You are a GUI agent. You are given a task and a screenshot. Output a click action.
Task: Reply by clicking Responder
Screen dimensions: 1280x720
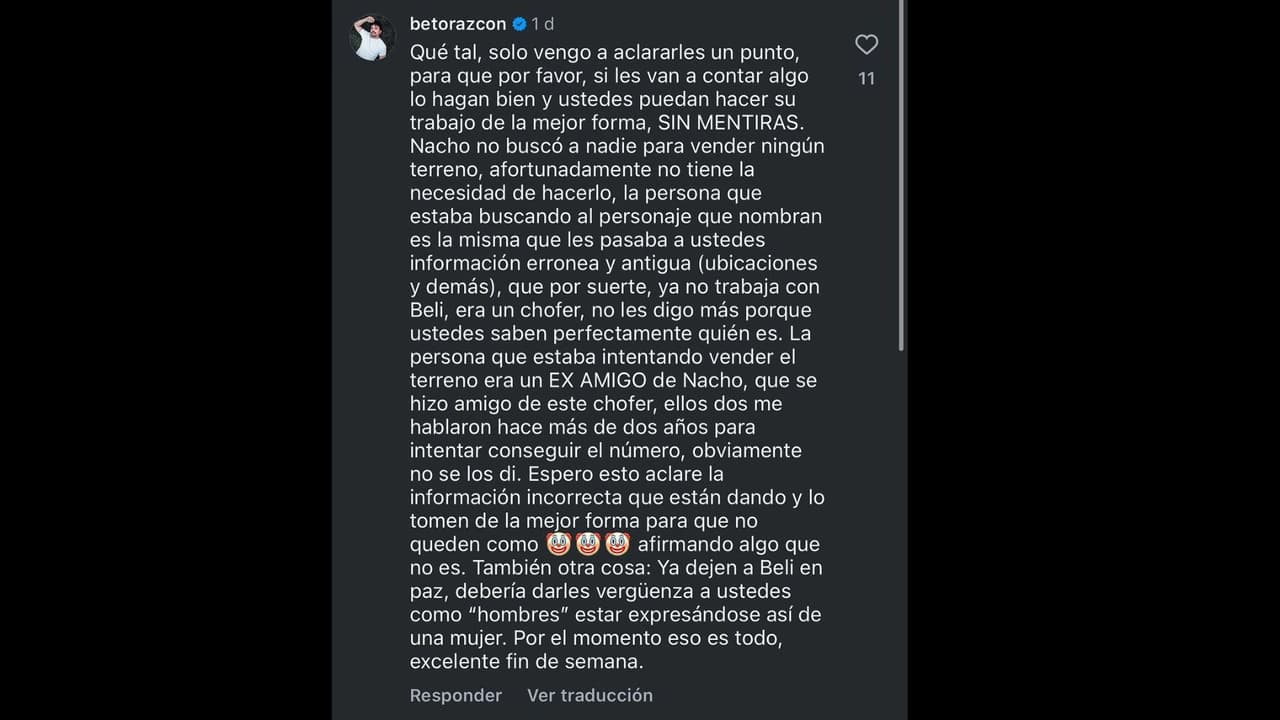tap(455, 695)
